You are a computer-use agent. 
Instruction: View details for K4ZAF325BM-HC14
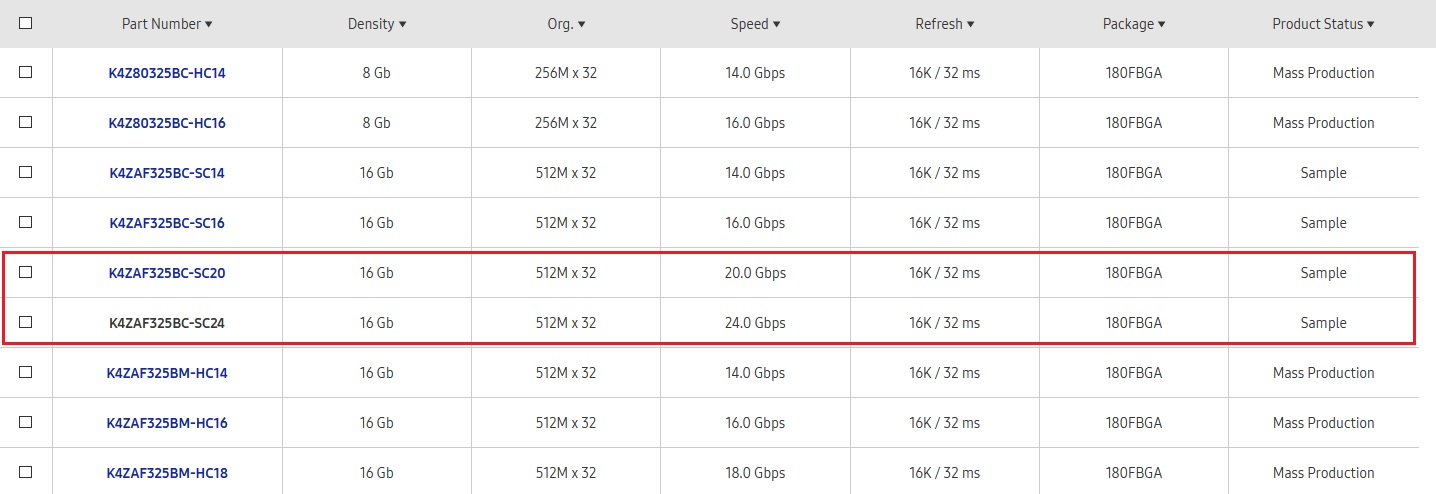tap(167, 373)
